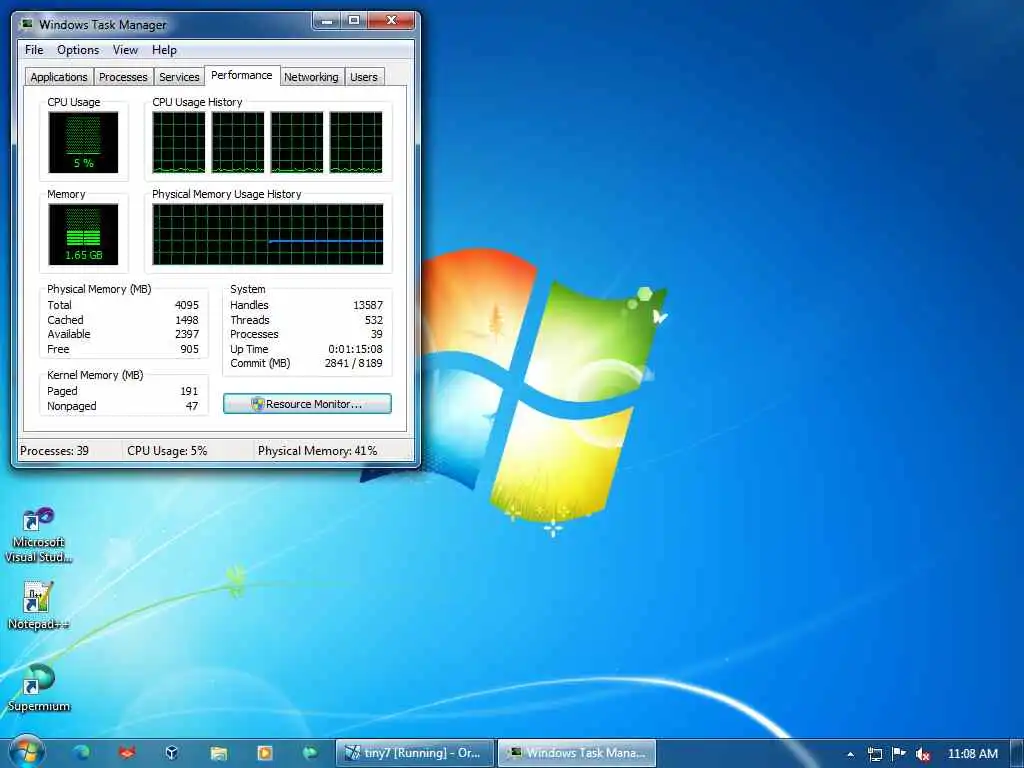Viewport: 1024px width, 768px height.
Task: Open the Supermium taskbar icon
Action: [310, 753]
